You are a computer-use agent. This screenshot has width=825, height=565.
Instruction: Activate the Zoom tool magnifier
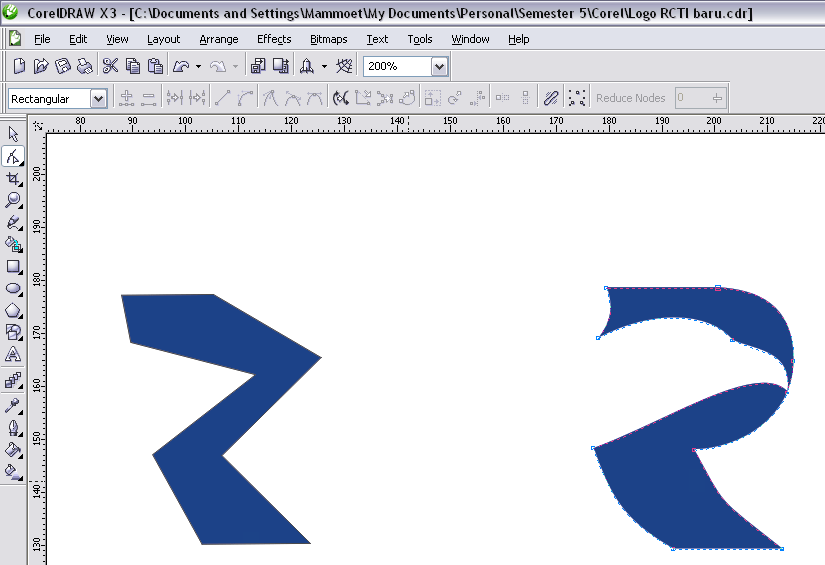pyautogui.click(x=13, y=200)
